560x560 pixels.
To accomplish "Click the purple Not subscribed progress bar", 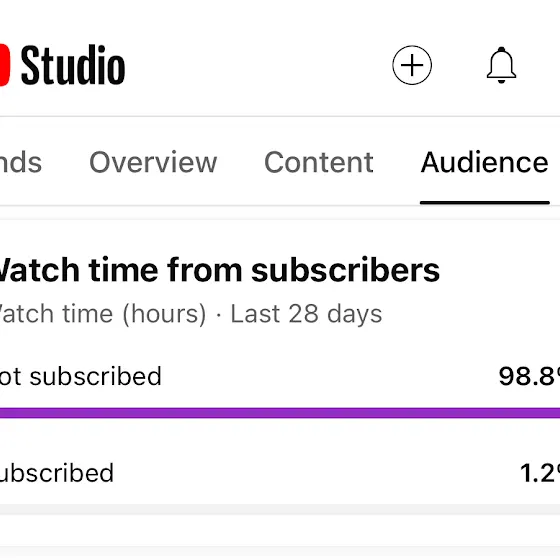I will (280, 413).
